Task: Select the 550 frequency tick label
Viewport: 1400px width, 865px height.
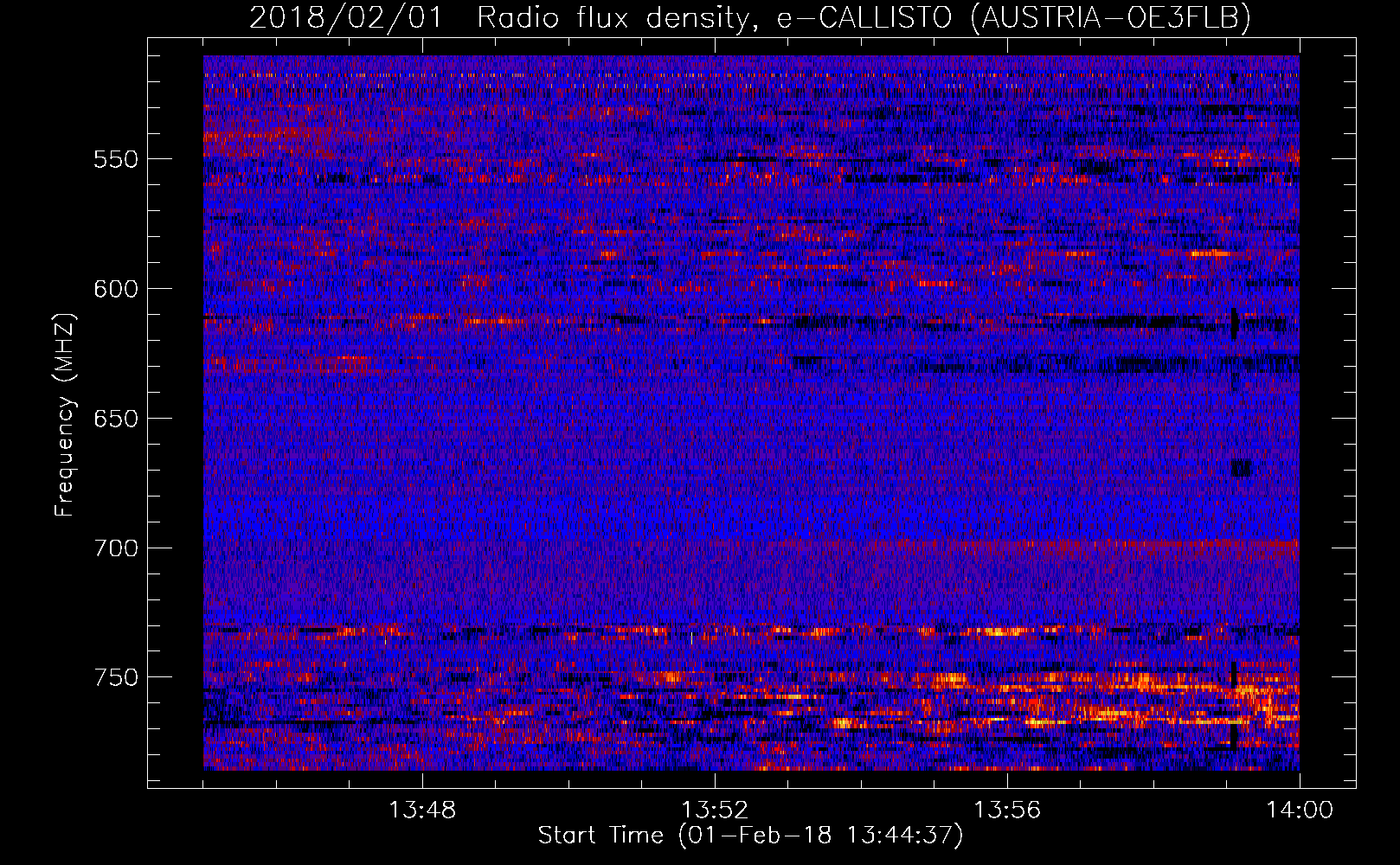Action: 116,160
